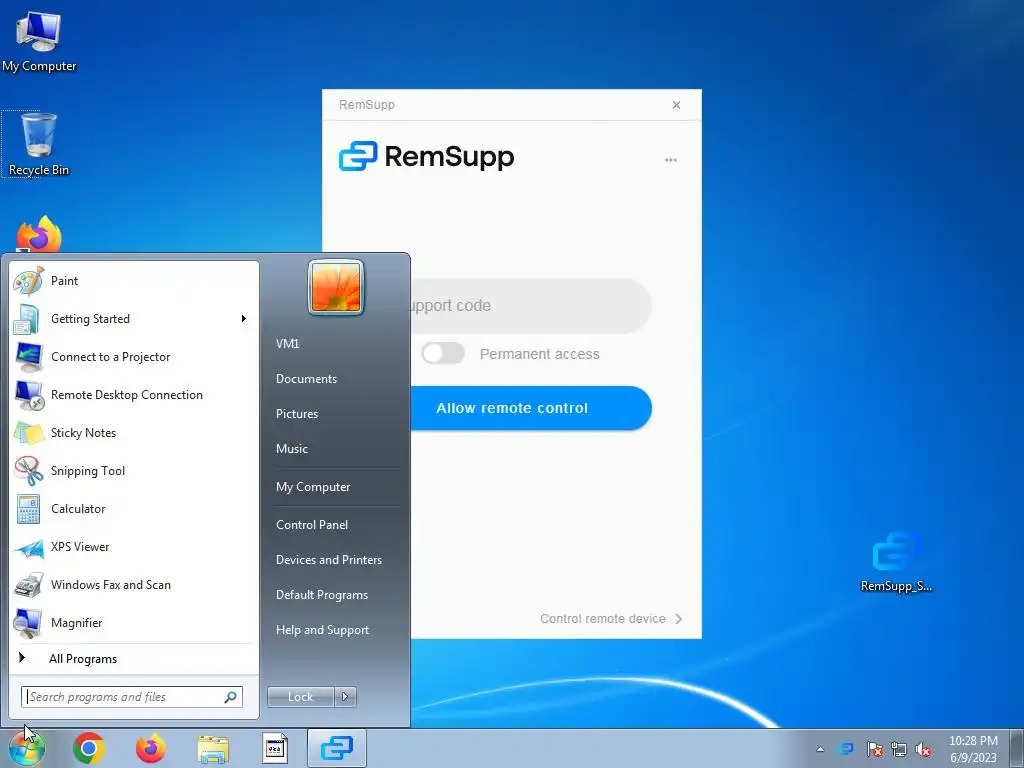Select RemSupp_S... desktop icon
The image size is (1024, 768).
[x=897, y=562]
